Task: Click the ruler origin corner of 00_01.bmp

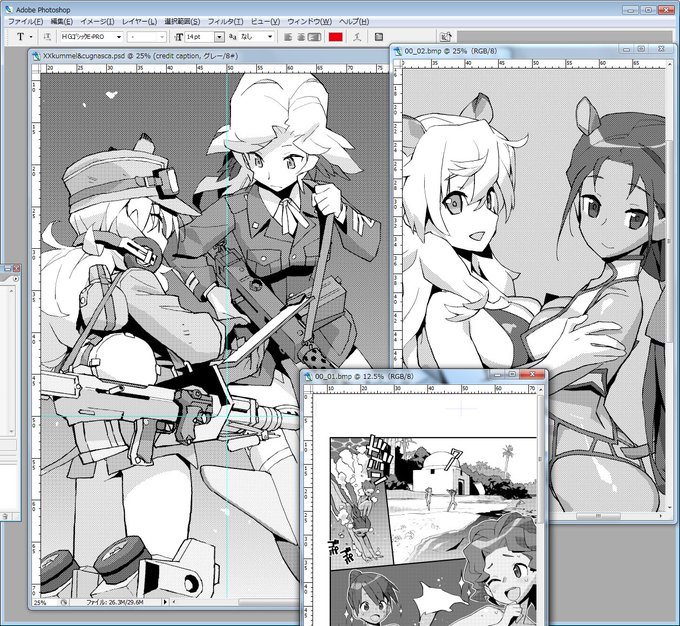Action: [x=308, y=390]
